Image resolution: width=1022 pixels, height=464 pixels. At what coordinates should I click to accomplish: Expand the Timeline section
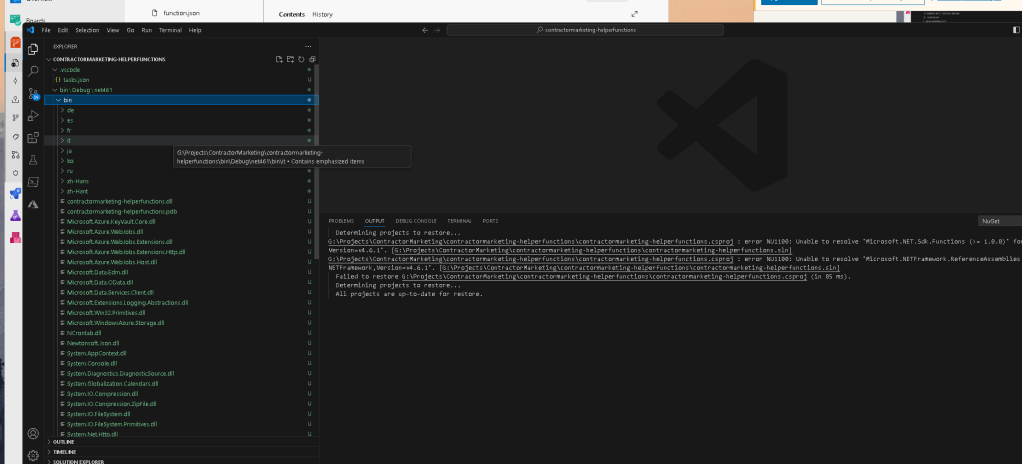point(181,452)
